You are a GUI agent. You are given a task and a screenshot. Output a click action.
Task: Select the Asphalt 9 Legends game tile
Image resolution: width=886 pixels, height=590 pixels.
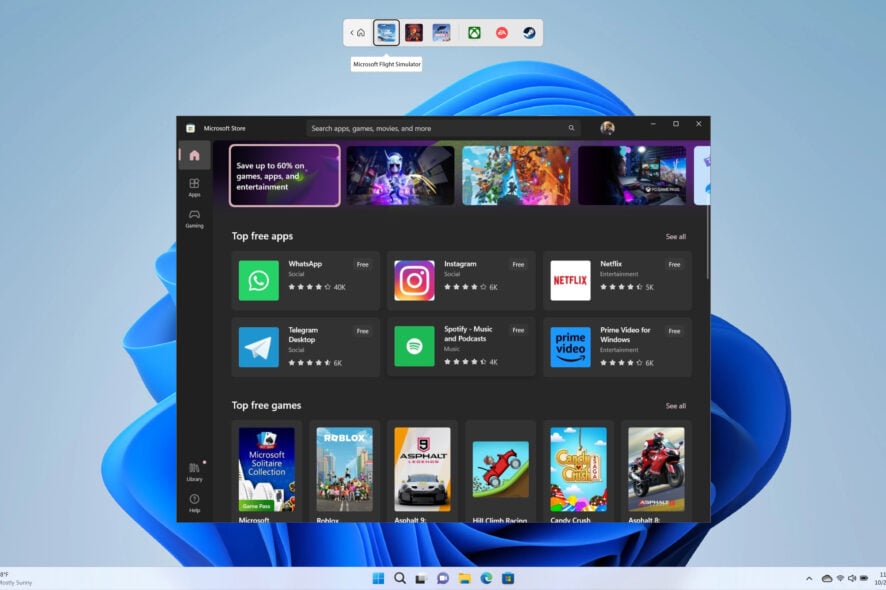(x=423, y=472)
